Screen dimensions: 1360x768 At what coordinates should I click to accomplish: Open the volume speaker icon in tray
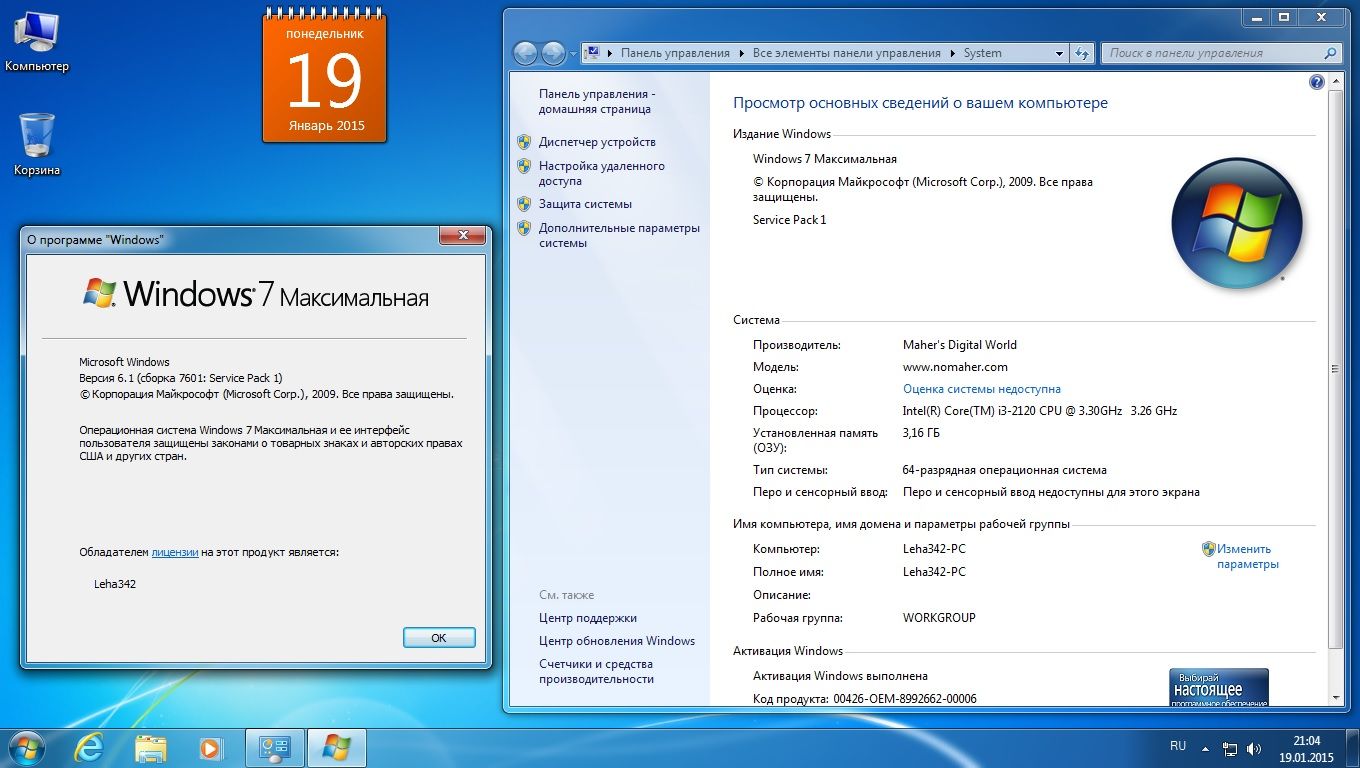click(x=1254, y=748)
